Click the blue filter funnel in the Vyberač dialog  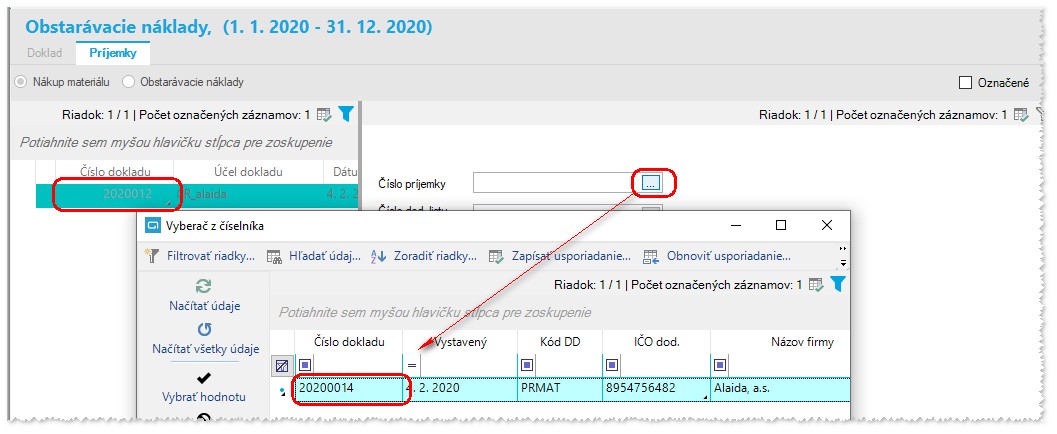837,284
